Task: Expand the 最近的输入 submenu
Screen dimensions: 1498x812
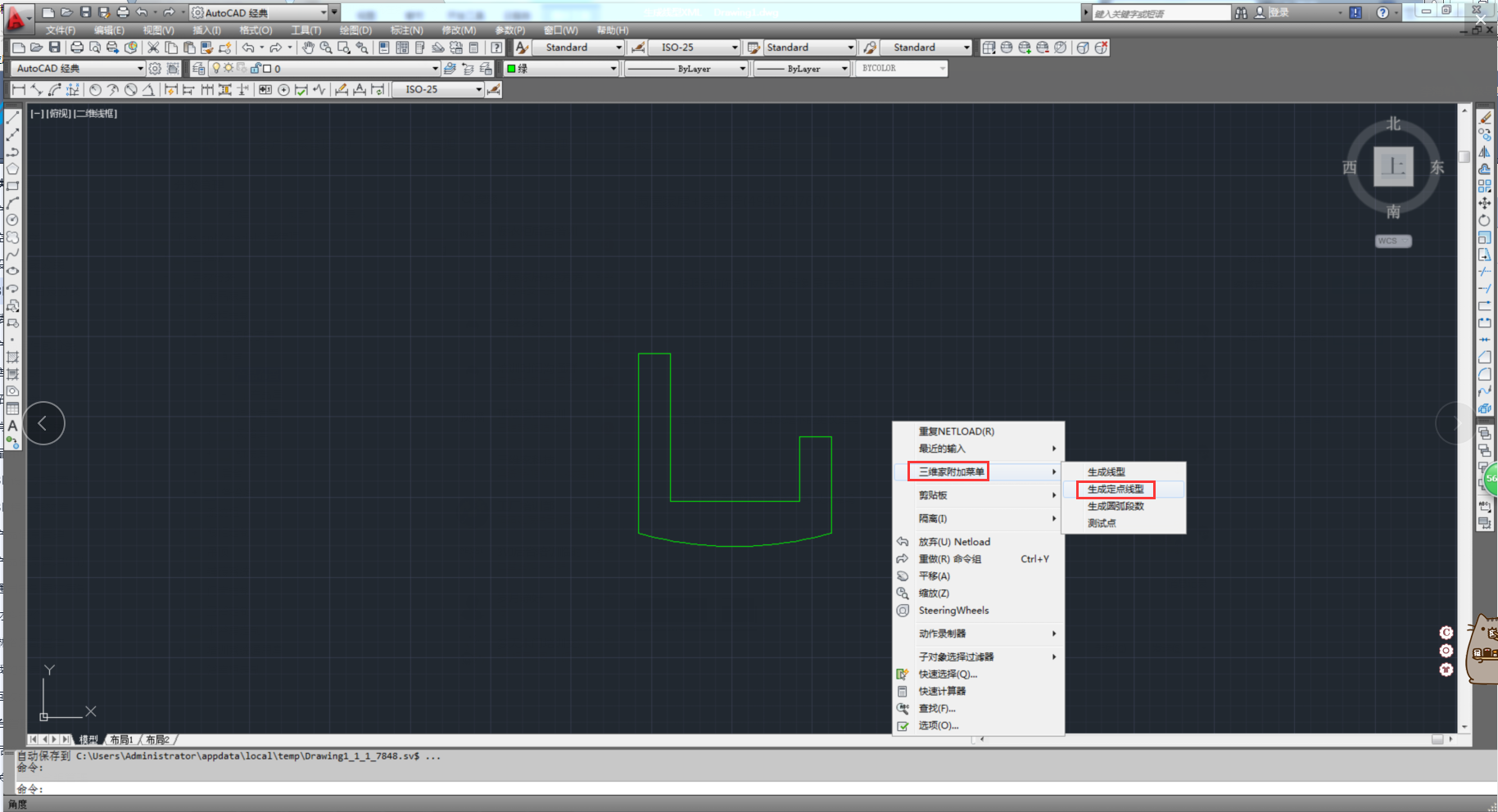Action: 978,449
